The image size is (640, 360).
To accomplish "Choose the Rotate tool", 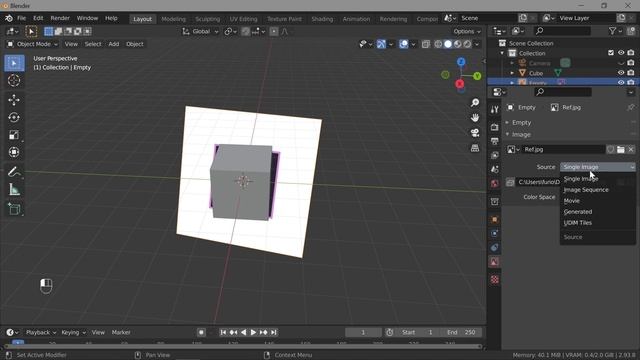I will point(14,118).
